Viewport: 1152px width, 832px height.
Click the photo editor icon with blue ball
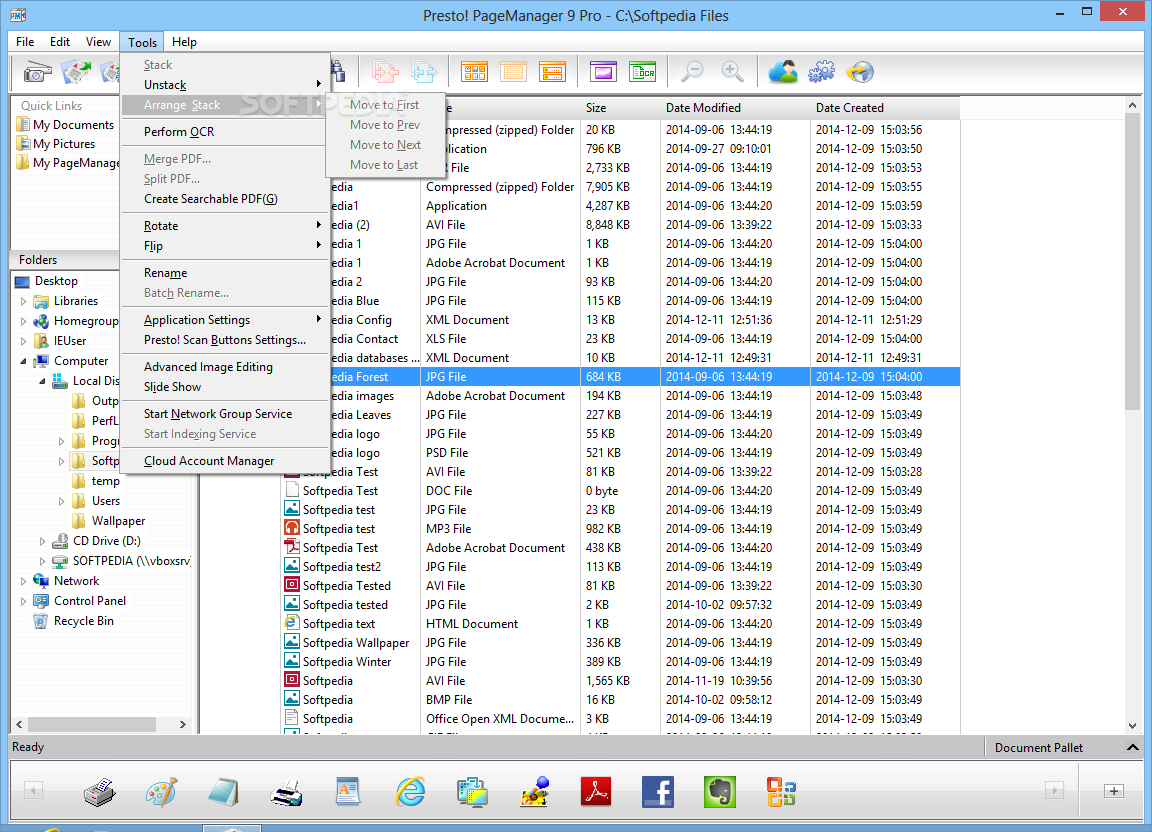[x=534, y=792]
